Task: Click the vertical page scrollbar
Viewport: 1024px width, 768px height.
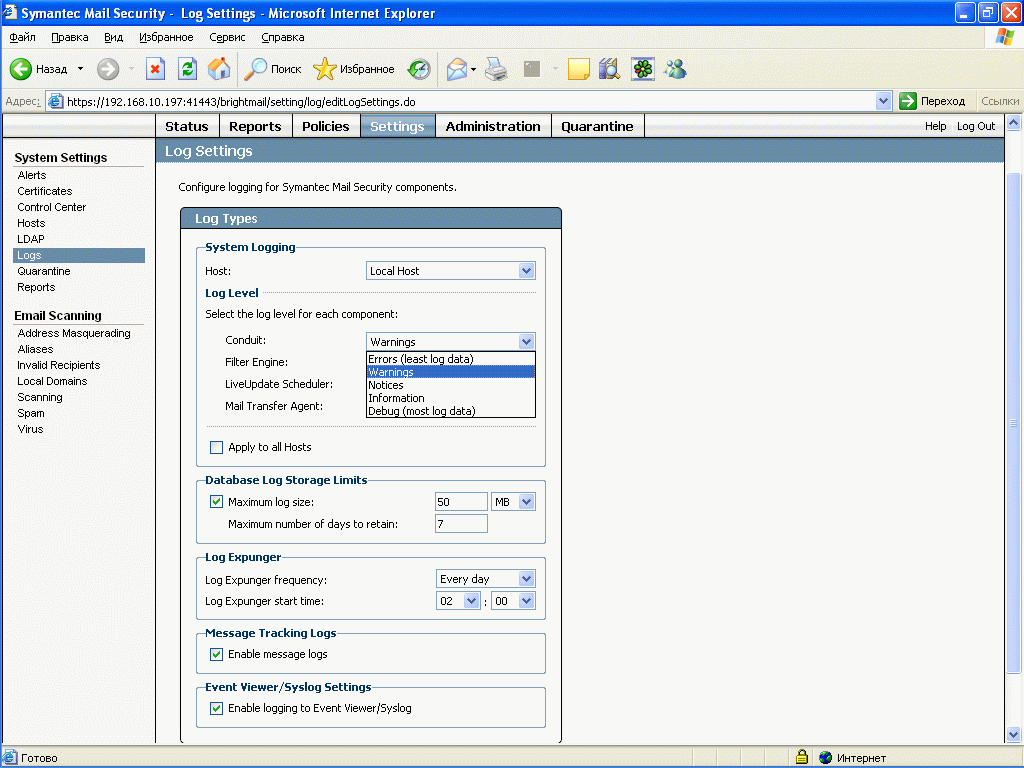Action: click(x=1014, y=420)
